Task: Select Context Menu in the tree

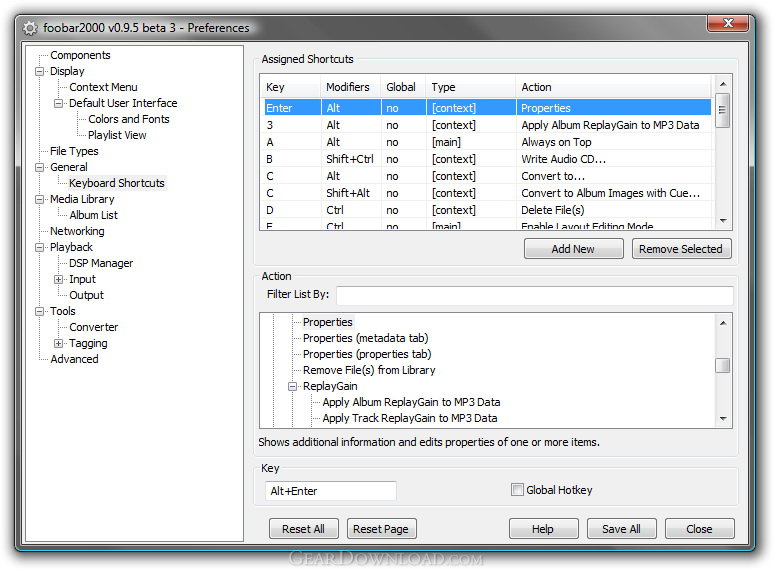Action: [x=103, y=87]
